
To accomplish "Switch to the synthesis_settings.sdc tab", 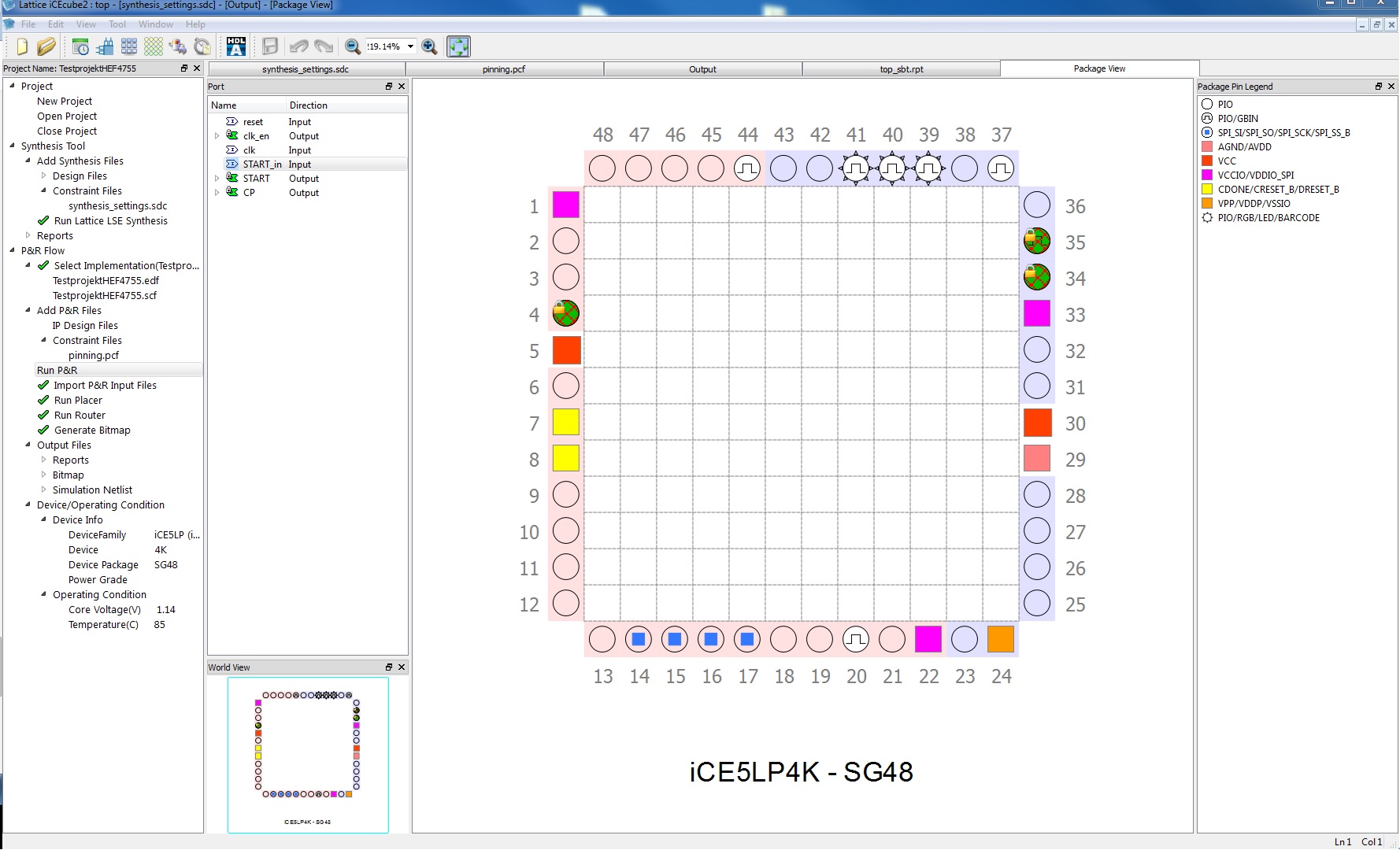I will (x=306, y=69).
